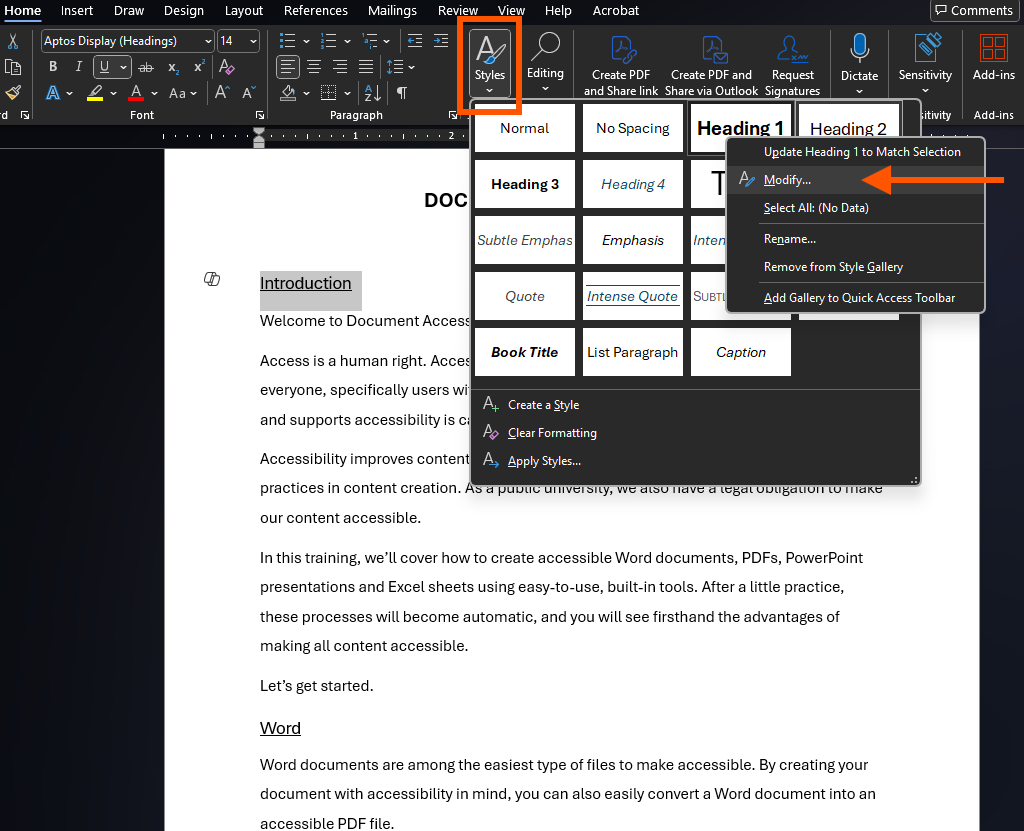Screen dimensions: 1024x831
Task: Click the Clear All Formatting icon
Action: point(227,67)
